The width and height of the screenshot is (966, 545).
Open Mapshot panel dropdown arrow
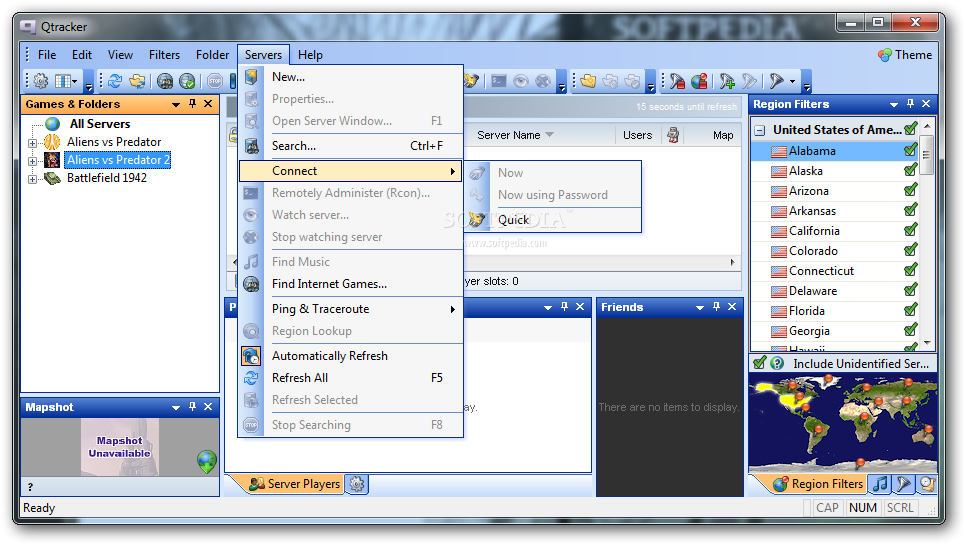click(x=176, y=408)
